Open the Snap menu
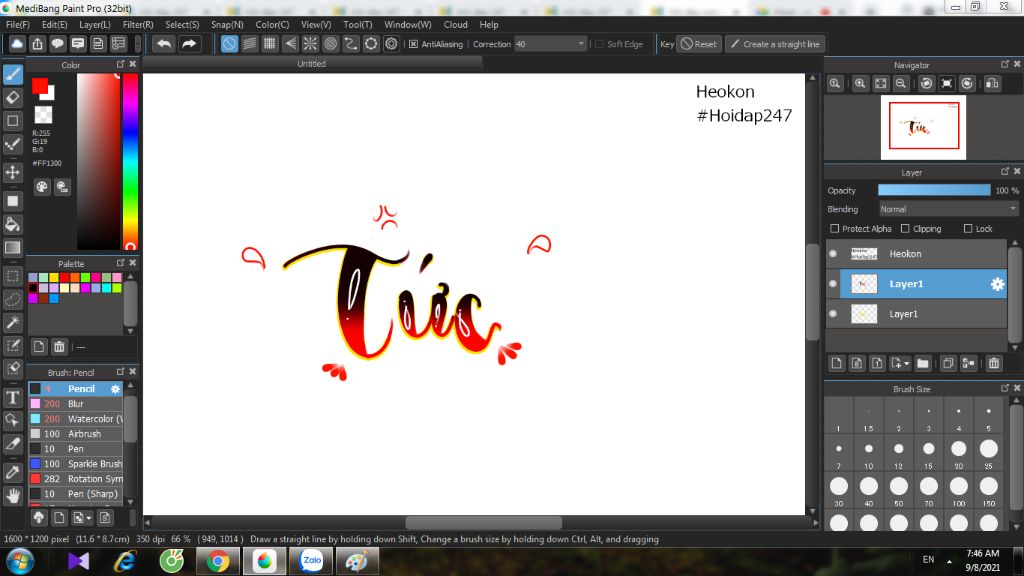1024x576 pixels. pos(227,24)
